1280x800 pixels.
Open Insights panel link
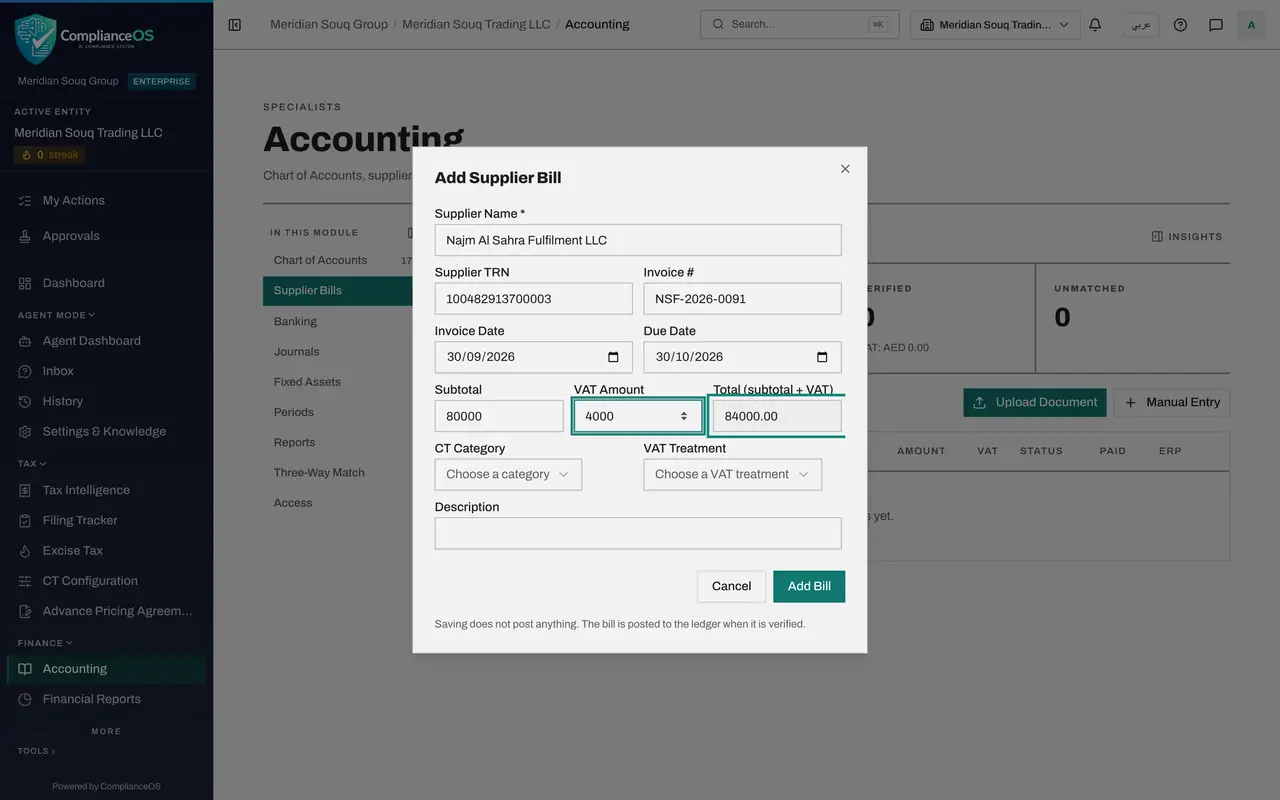click(x=1187, y=237)
